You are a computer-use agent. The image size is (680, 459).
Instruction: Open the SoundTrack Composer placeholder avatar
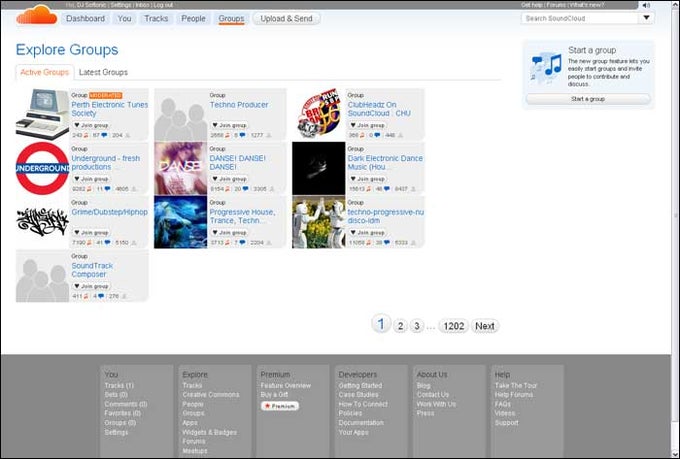42,276
